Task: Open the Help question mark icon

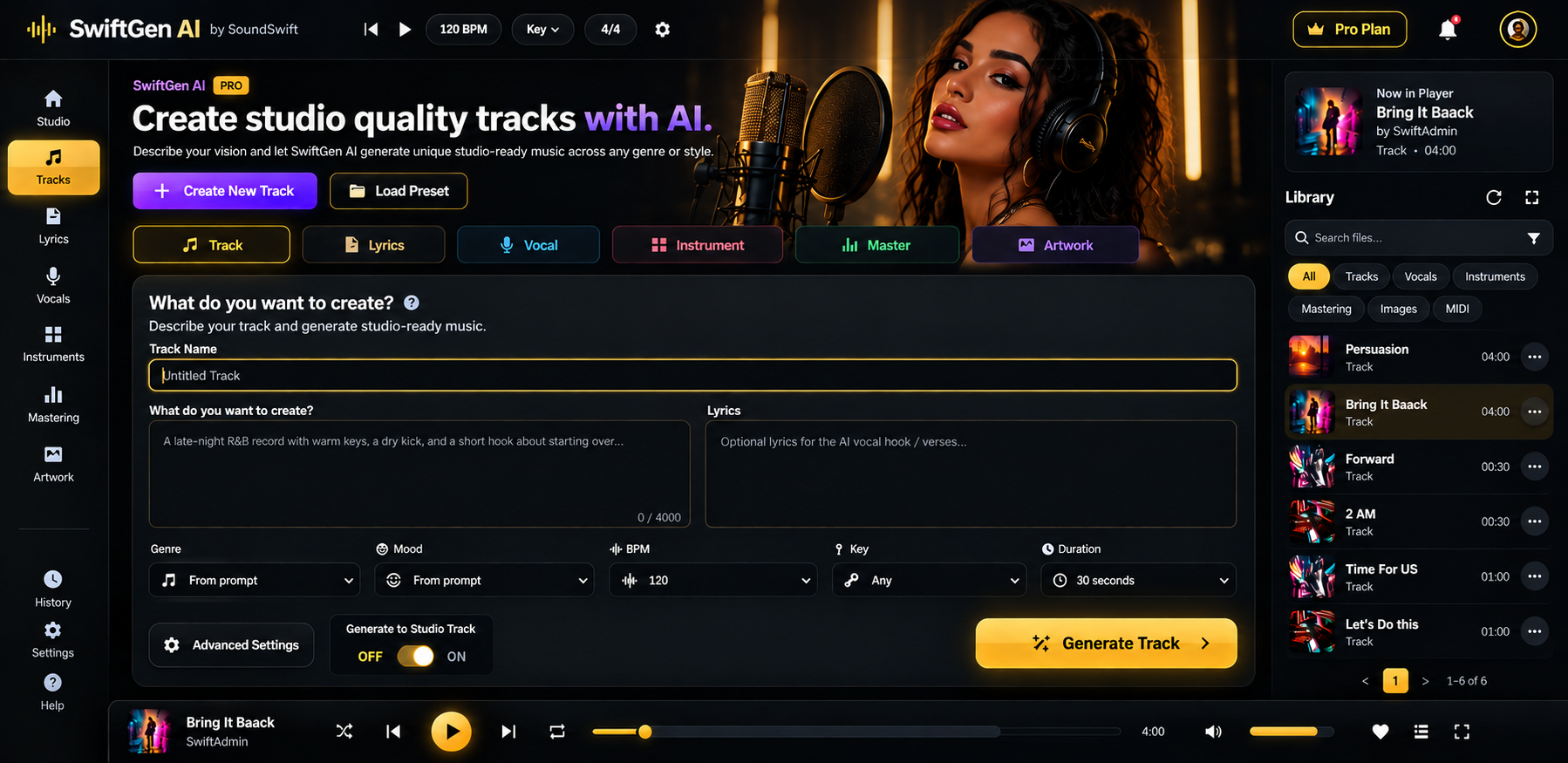Action: point(52,683)
